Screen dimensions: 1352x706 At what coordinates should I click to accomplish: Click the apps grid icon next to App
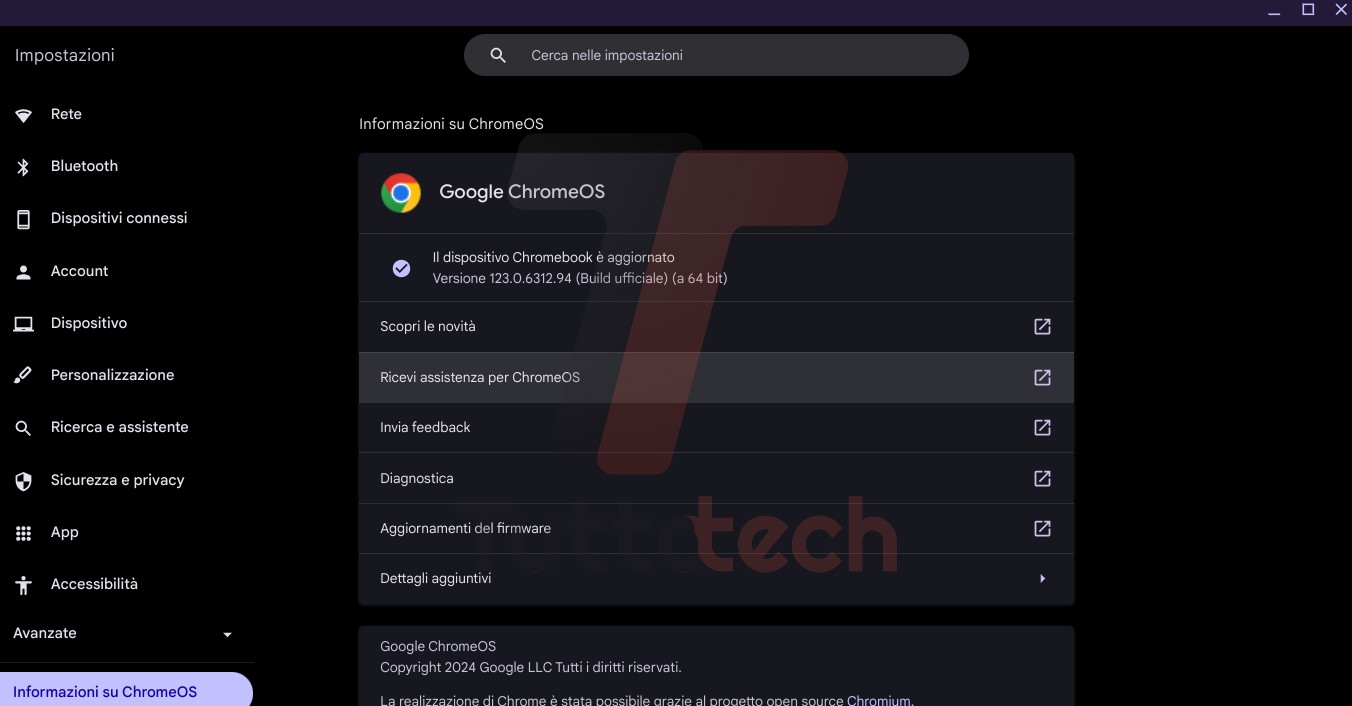tap(23, 533)
